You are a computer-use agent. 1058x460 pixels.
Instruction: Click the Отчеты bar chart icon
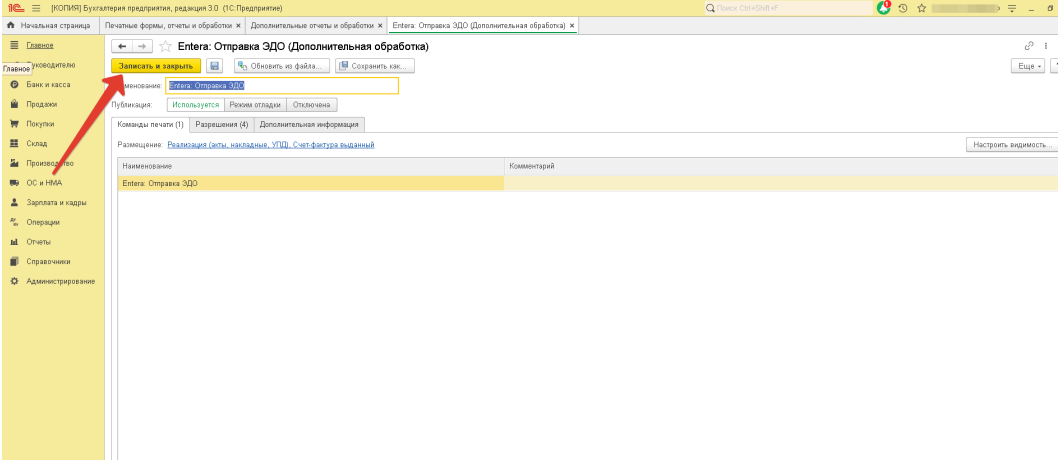pyautogui.click(x=13, y=241)
